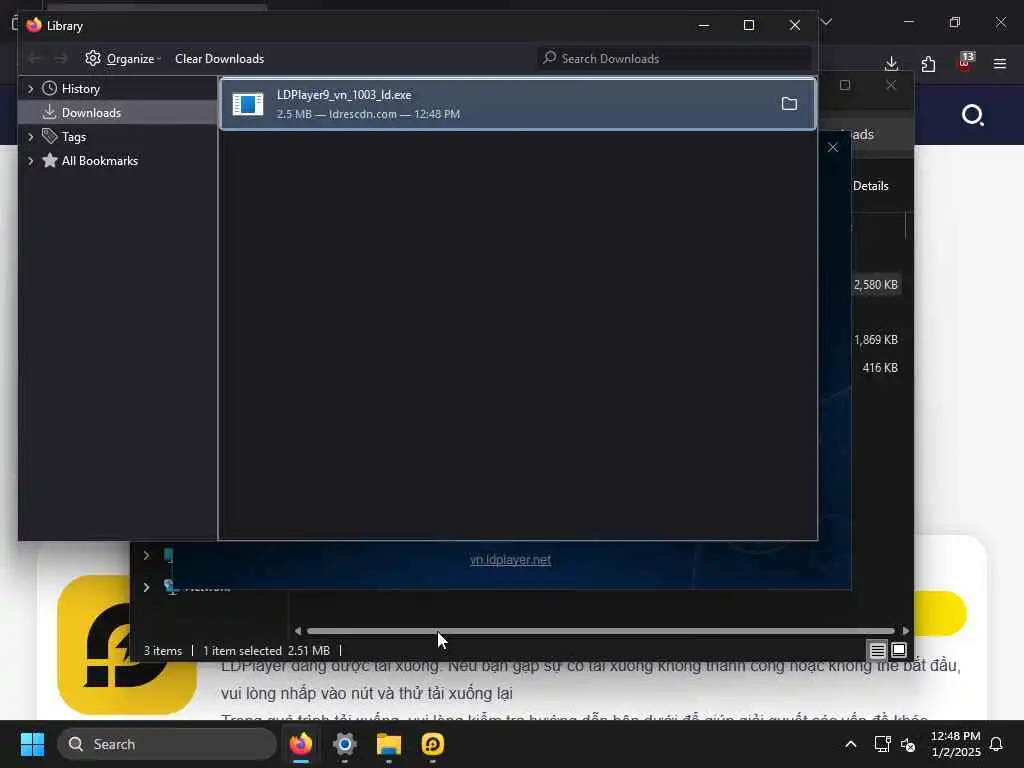
Task: Click File Explorer horizontal scrollbar track
Action: (600, 631)
